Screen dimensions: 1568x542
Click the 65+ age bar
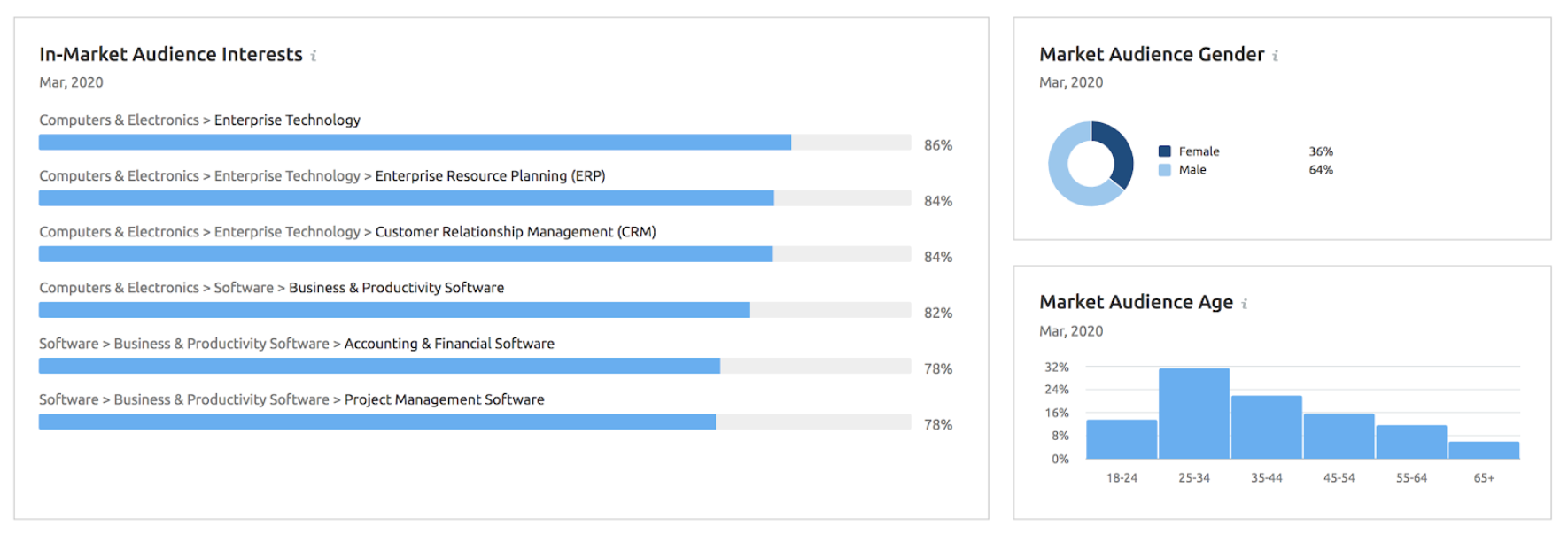click(x=1484, y=450)
